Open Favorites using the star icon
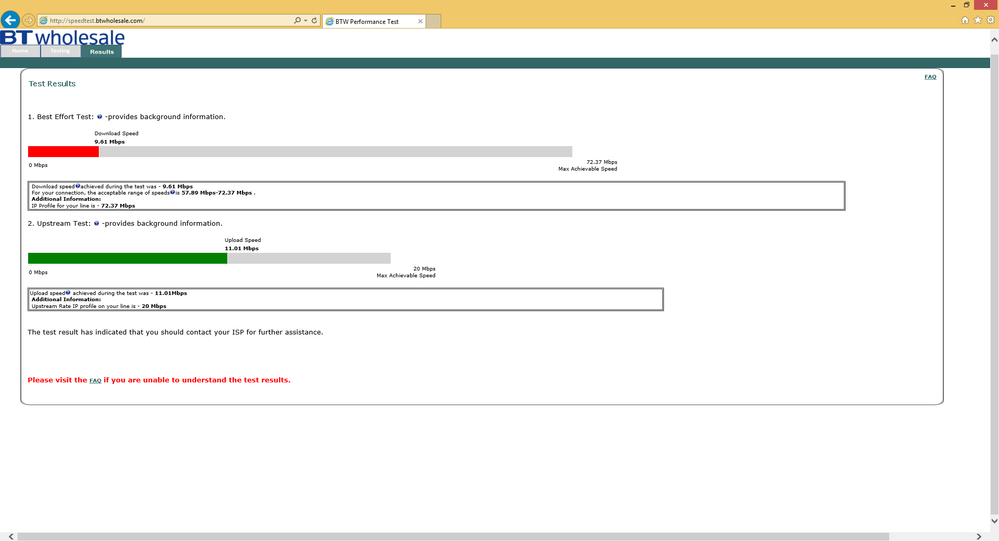Image resolution: width=999 pixels, height=541 pixels. tap(978, 20)
